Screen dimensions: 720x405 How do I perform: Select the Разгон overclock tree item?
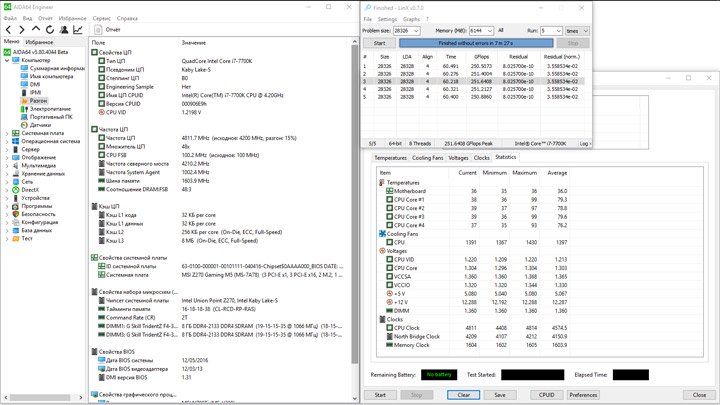(38, 101)
